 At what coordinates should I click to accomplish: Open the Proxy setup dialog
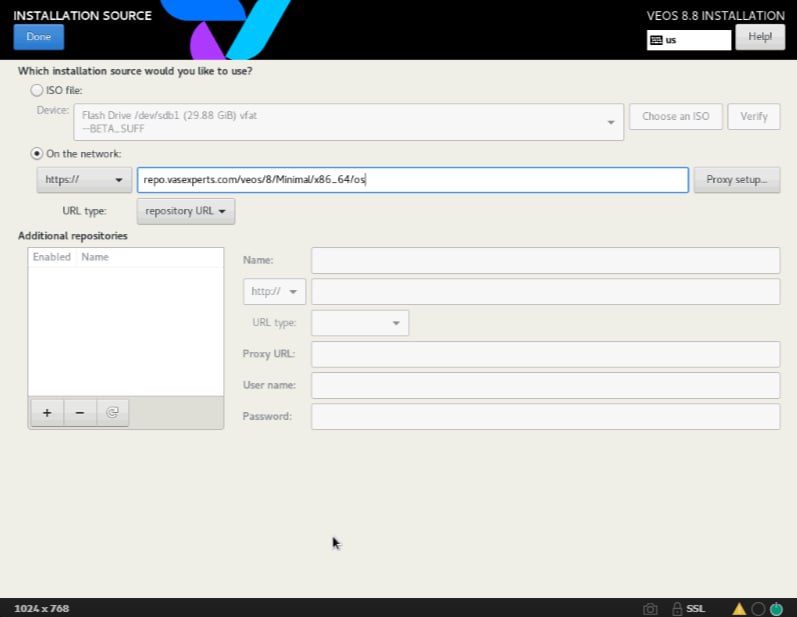[x=736, y=180]
